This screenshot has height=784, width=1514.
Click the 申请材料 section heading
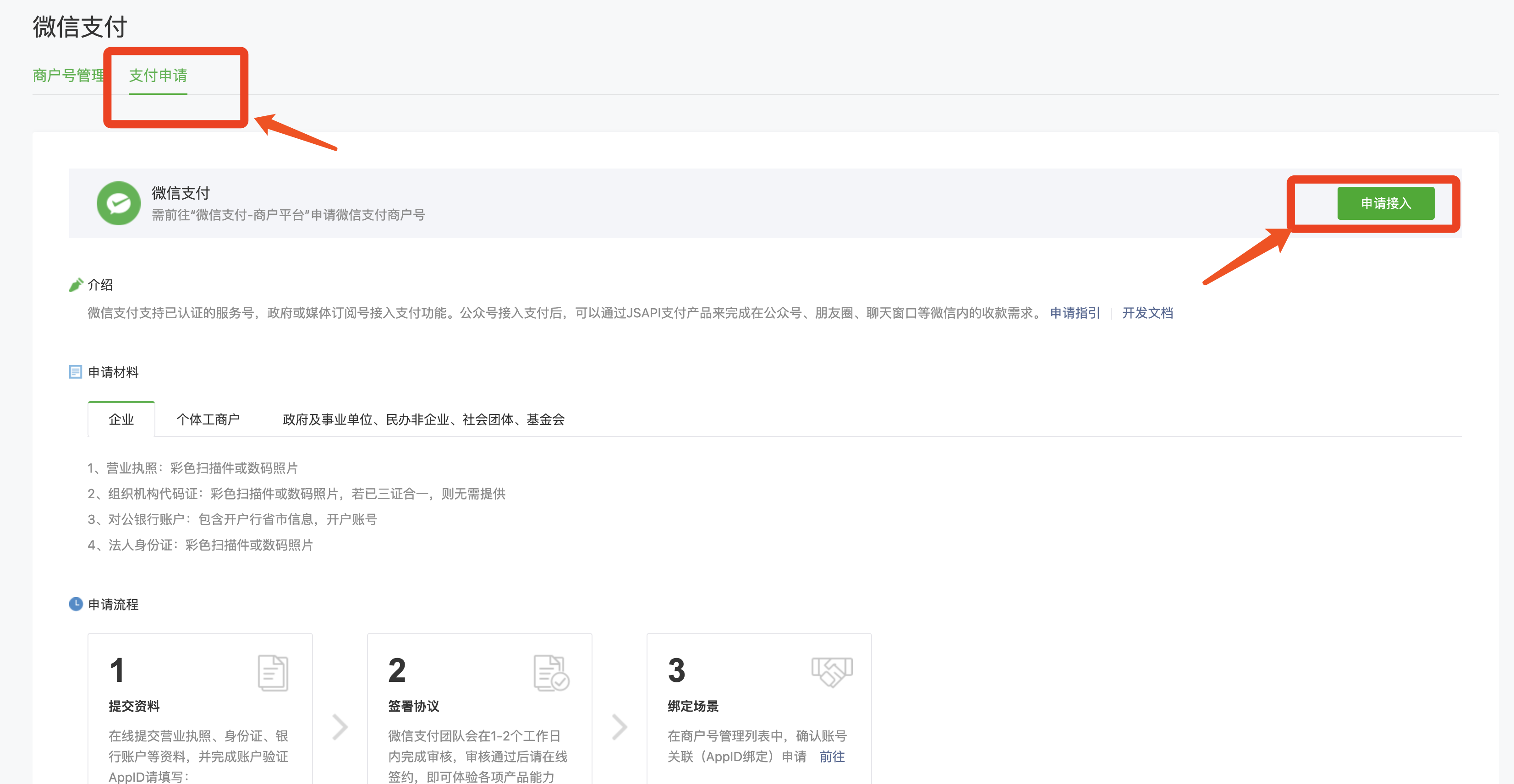(114, 372)
